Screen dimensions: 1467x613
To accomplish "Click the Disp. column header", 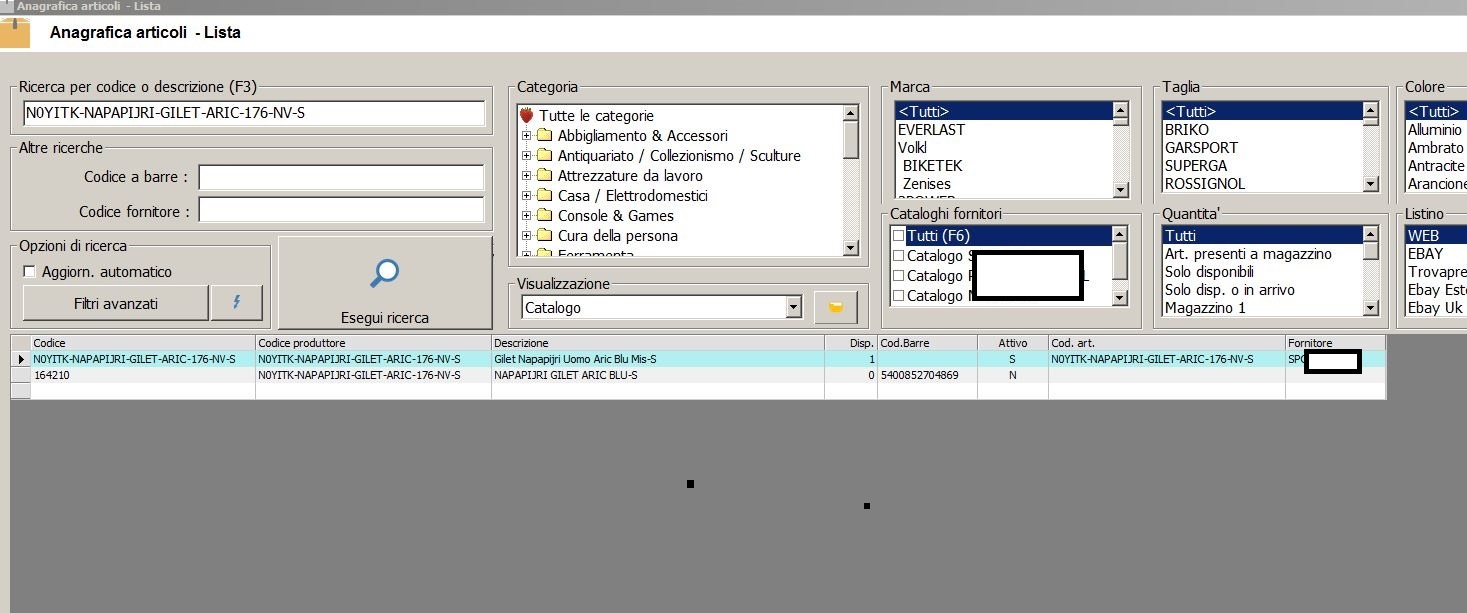I will coord(851,343).
